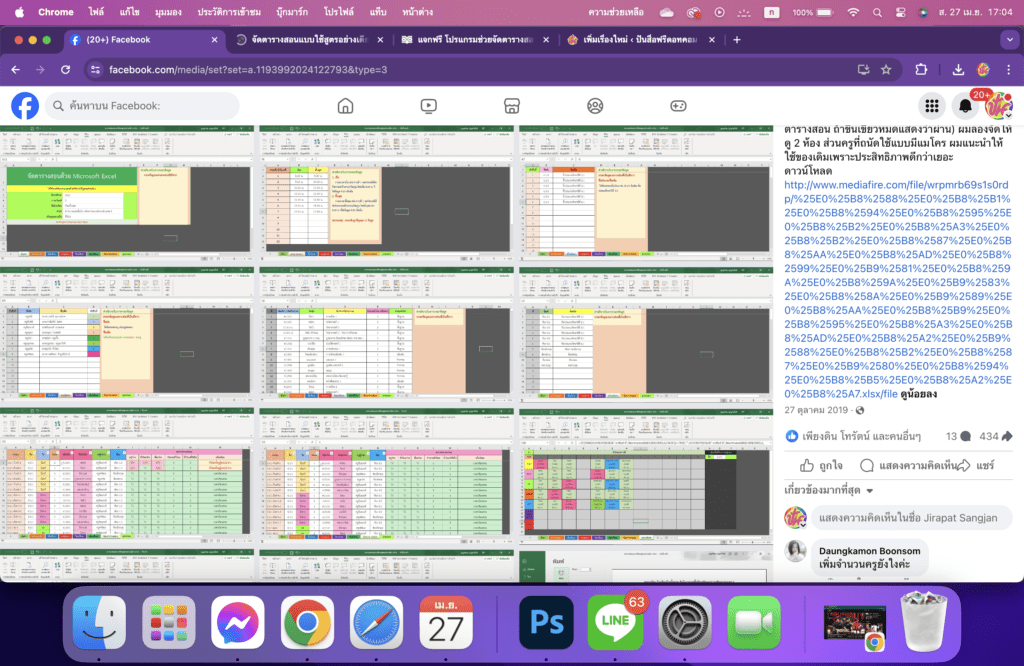Open Chrome extensions puzzle icon
This screenshot has height=666, width=1024.
pos(921,69)
